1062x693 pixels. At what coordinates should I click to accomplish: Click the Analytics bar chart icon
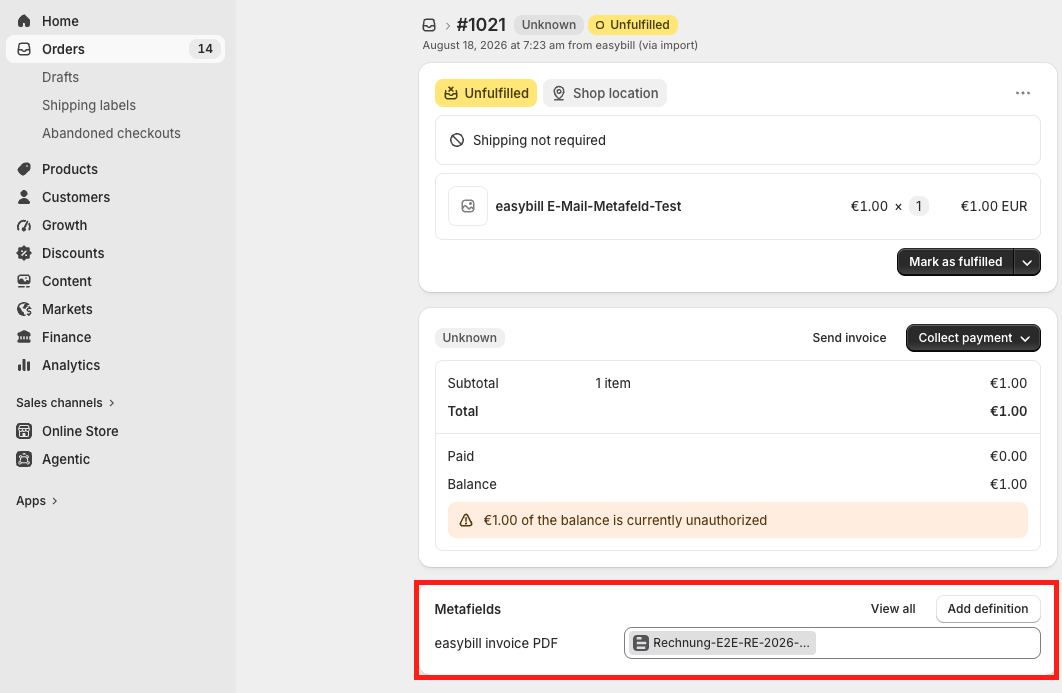[x=24, y=365]
